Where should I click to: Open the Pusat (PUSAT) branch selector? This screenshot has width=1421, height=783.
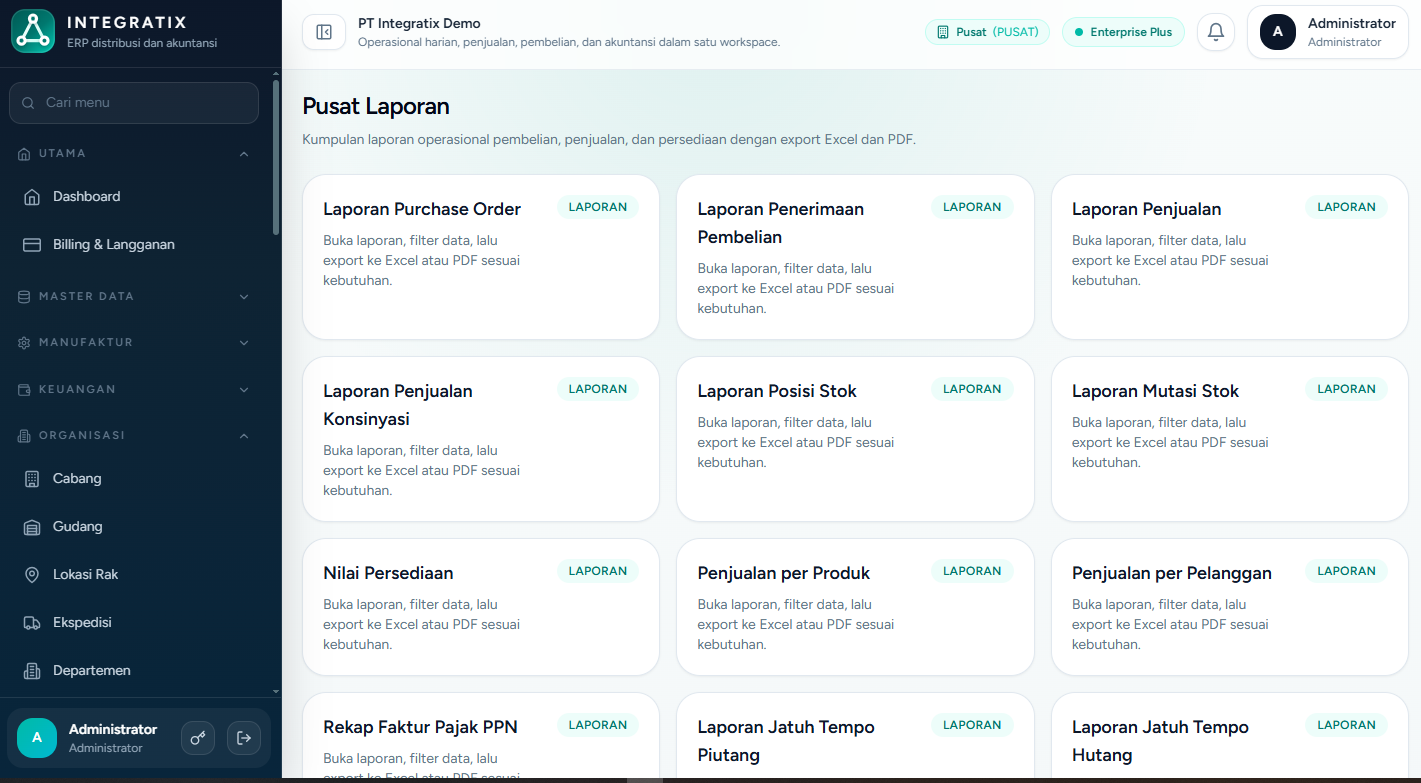click(987, 32)
